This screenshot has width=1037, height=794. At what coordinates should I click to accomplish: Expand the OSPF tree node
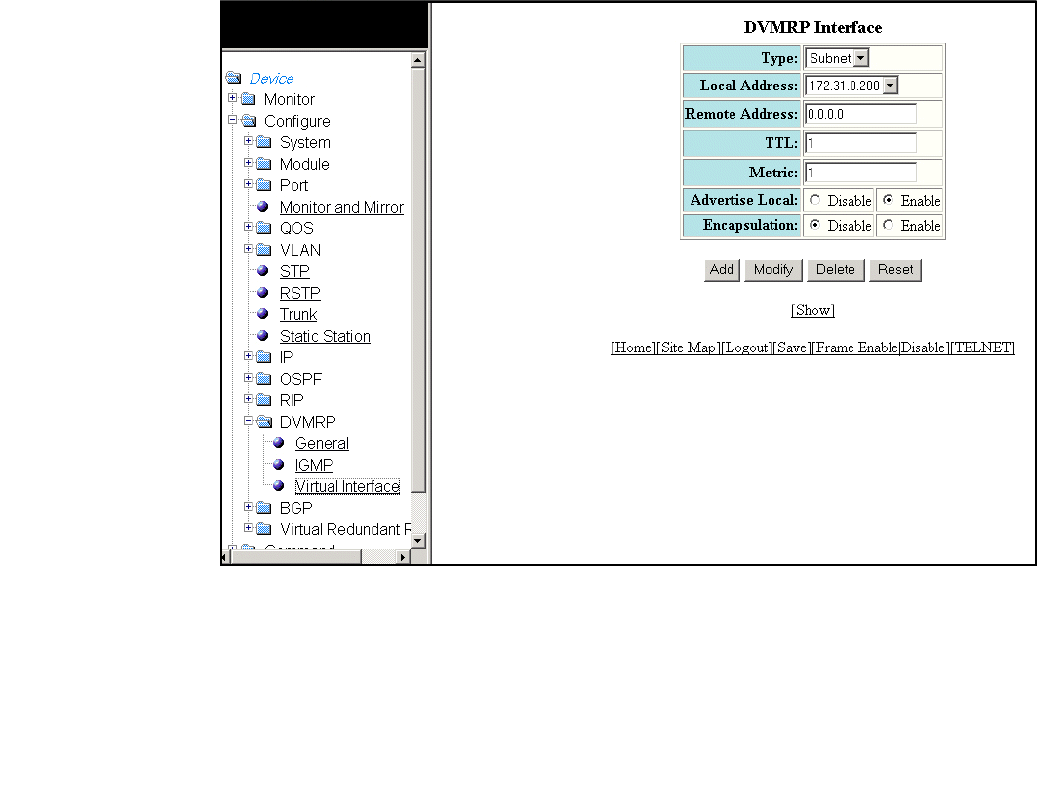coord(248,377)
